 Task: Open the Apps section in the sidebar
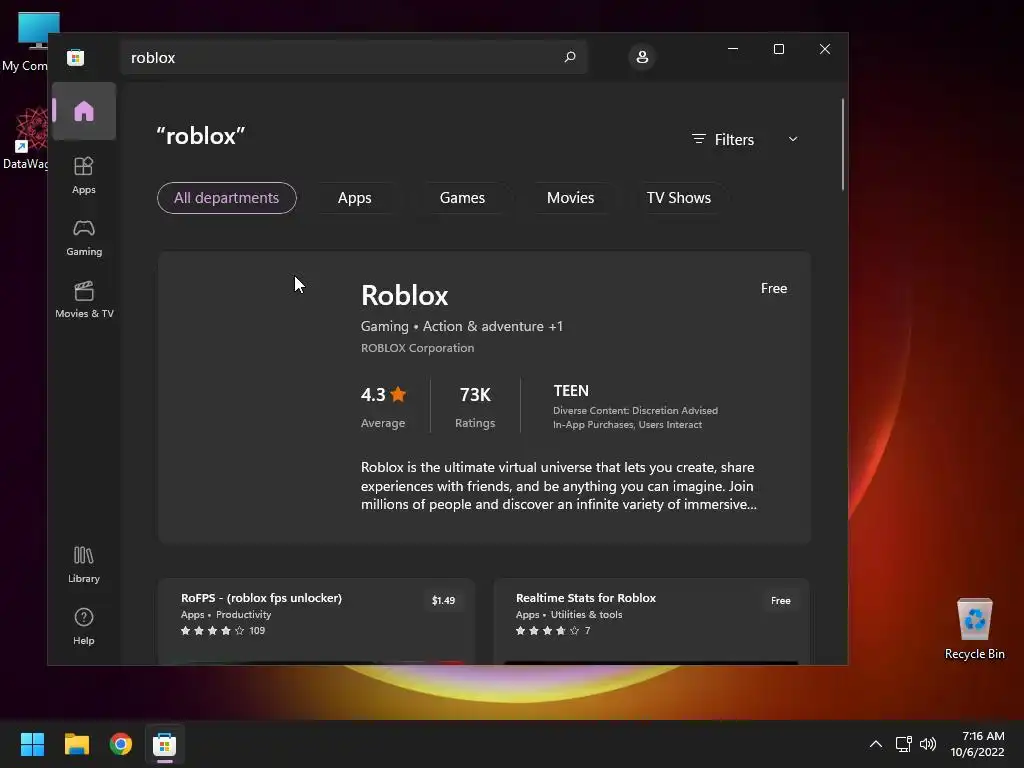tap(84, 176)
